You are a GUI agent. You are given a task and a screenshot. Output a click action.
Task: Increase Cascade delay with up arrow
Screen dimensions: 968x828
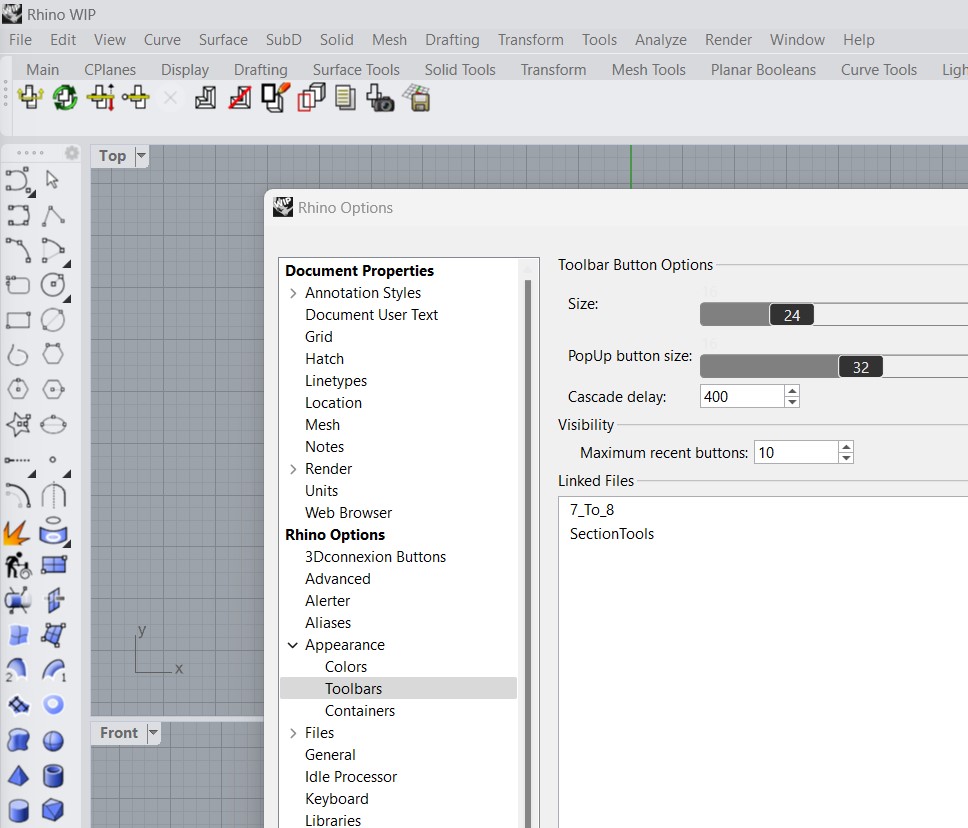792,390
